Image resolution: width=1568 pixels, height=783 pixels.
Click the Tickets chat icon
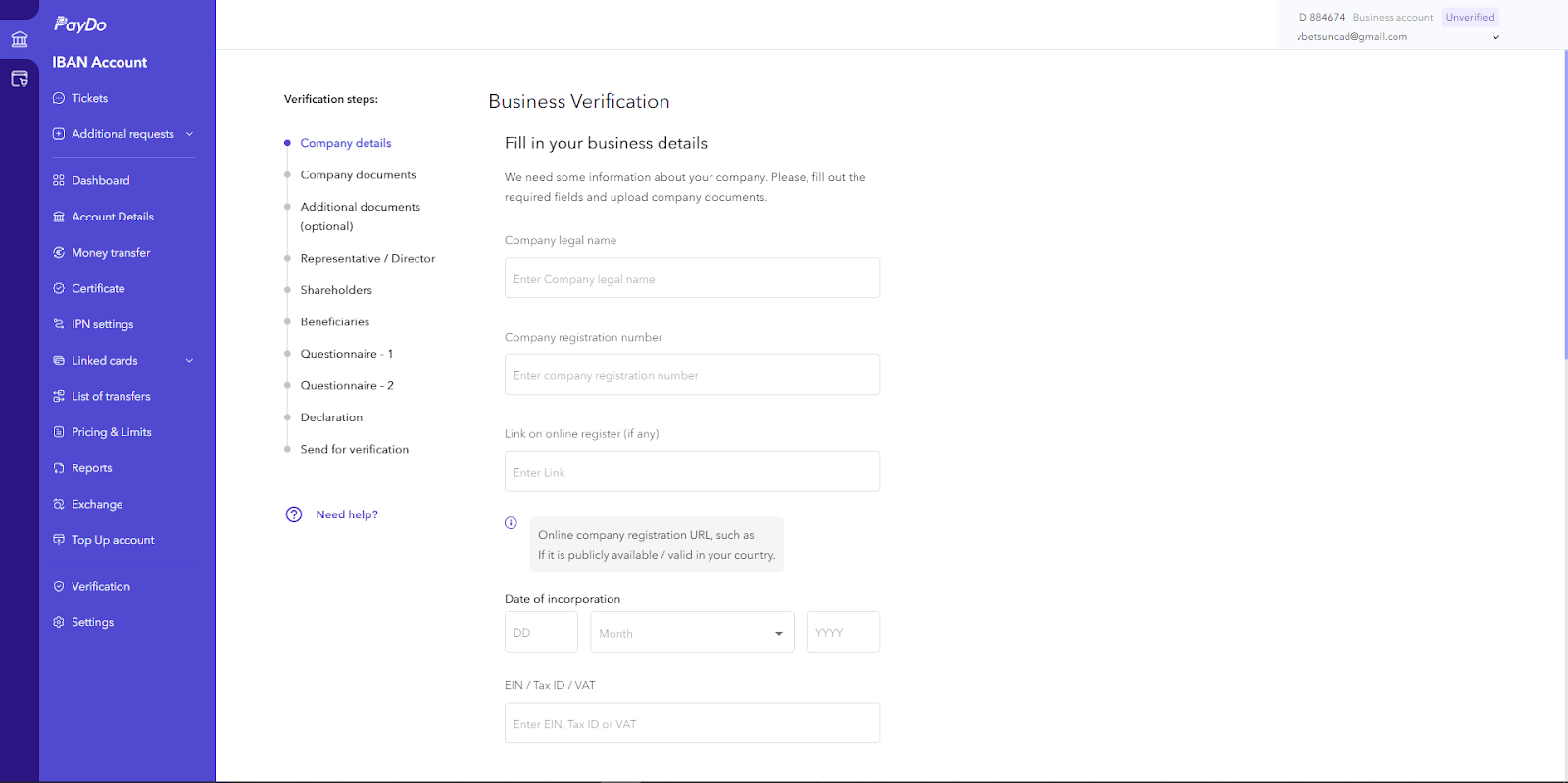pos(59,98)
